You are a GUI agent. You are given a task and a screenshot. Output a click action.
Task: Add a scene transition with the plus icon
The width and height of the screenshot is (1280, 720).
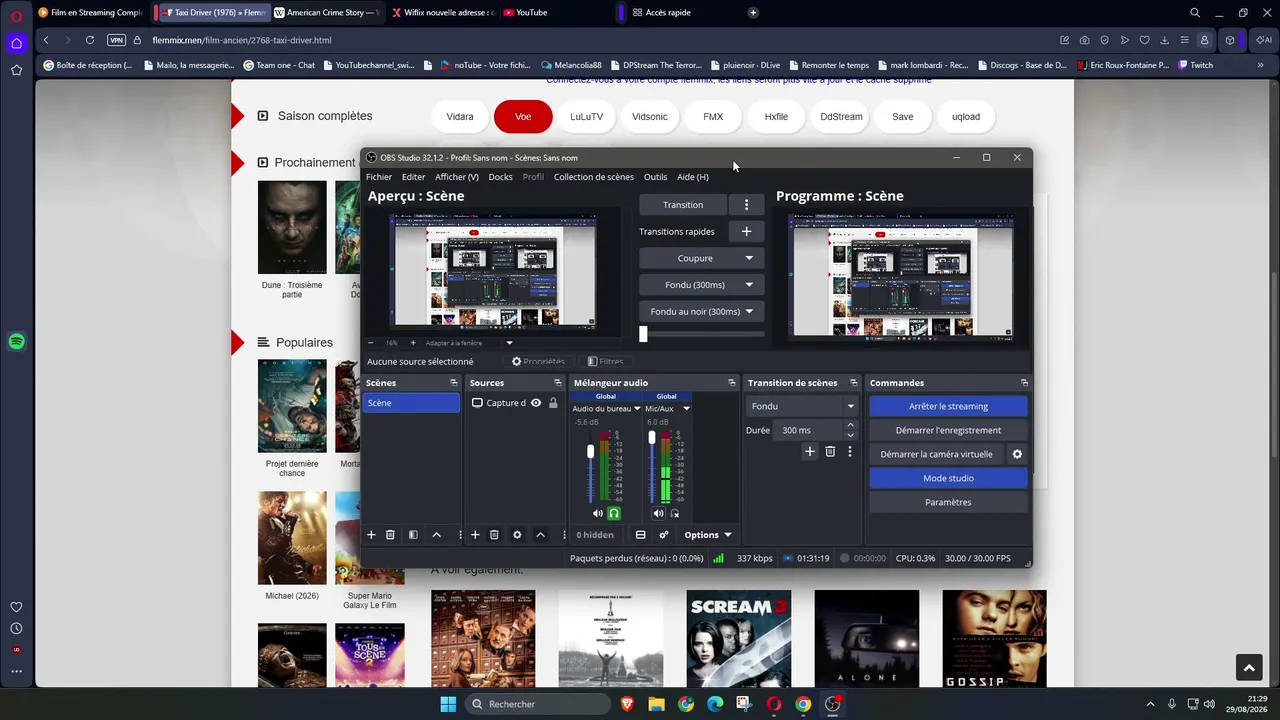pos(810,452)
